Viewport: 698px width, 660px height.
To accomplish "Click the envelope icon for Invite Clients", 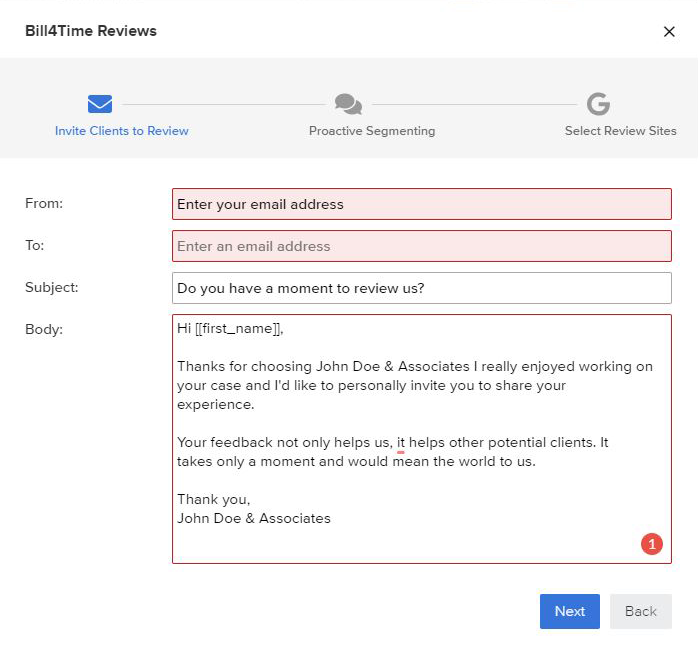I will 100,104.
